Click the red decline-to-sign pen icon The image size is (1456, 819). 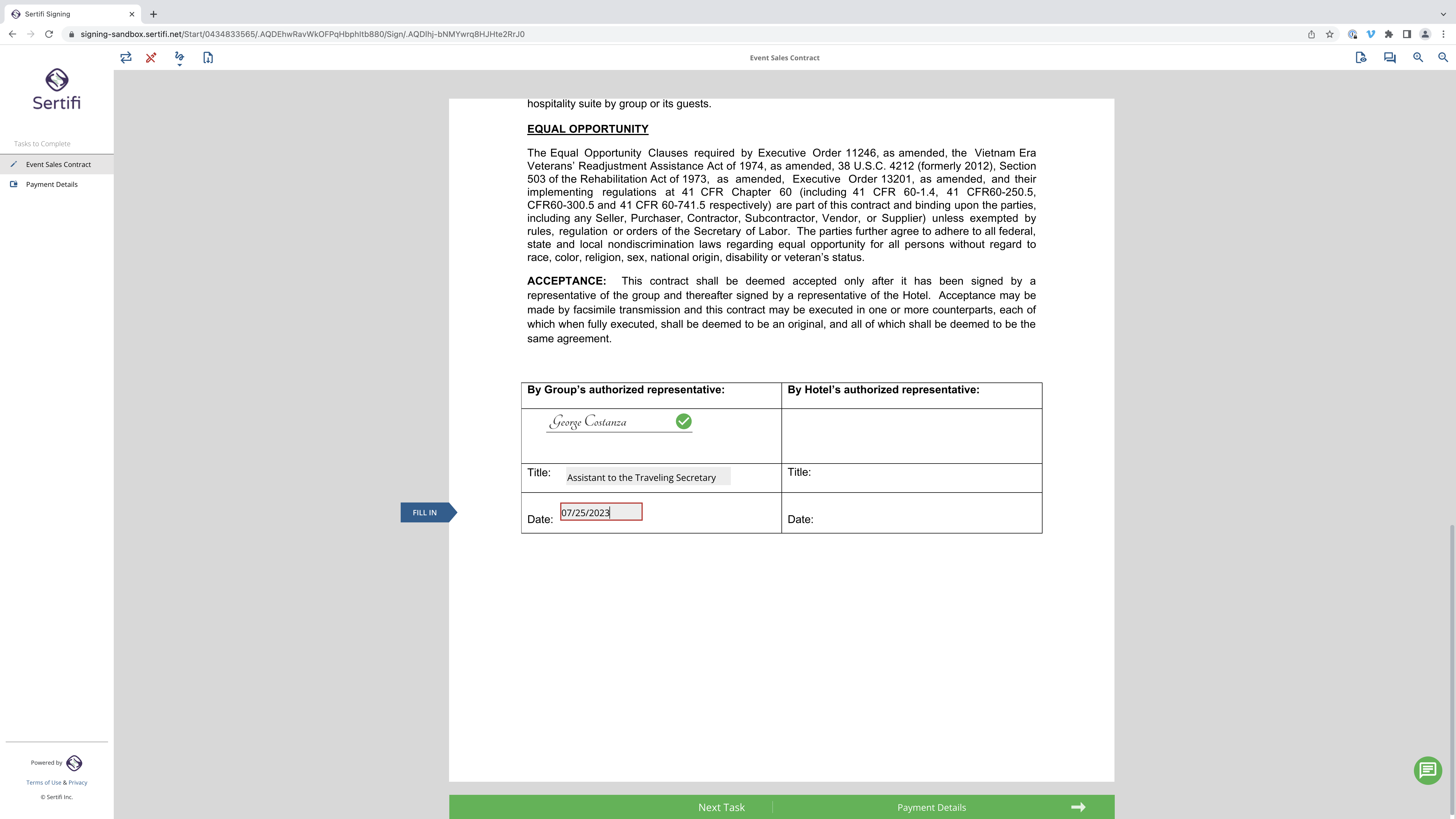[151, 58]
